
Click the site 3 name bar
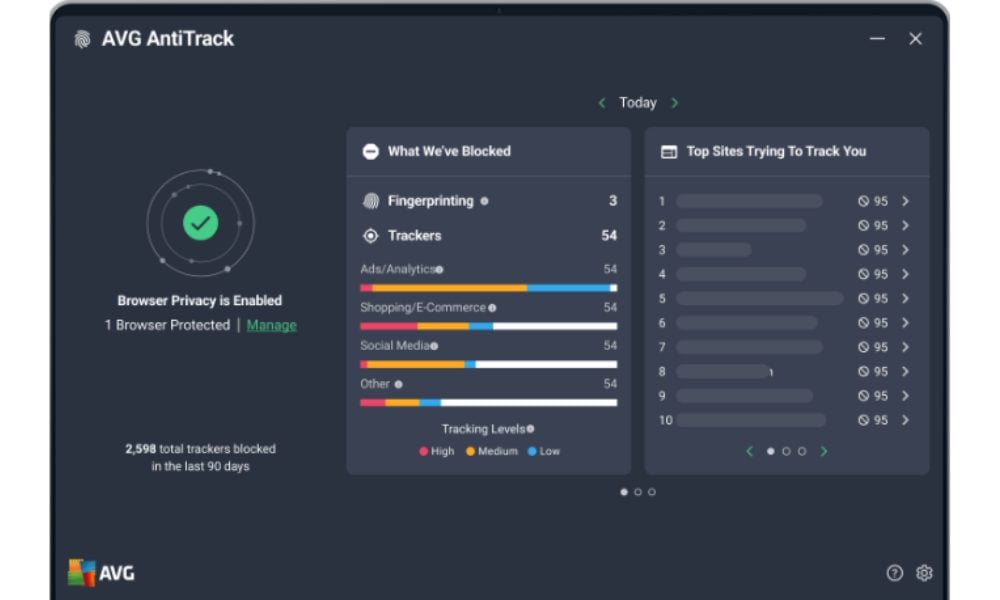(714, 249)
